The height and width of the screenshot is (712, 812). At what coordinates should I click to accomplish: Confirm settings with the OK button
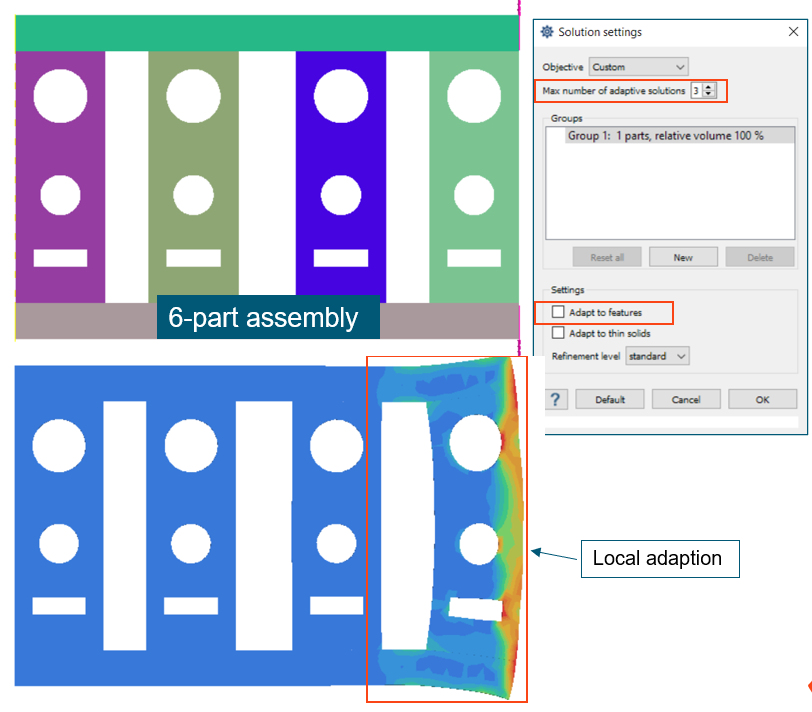762,399
